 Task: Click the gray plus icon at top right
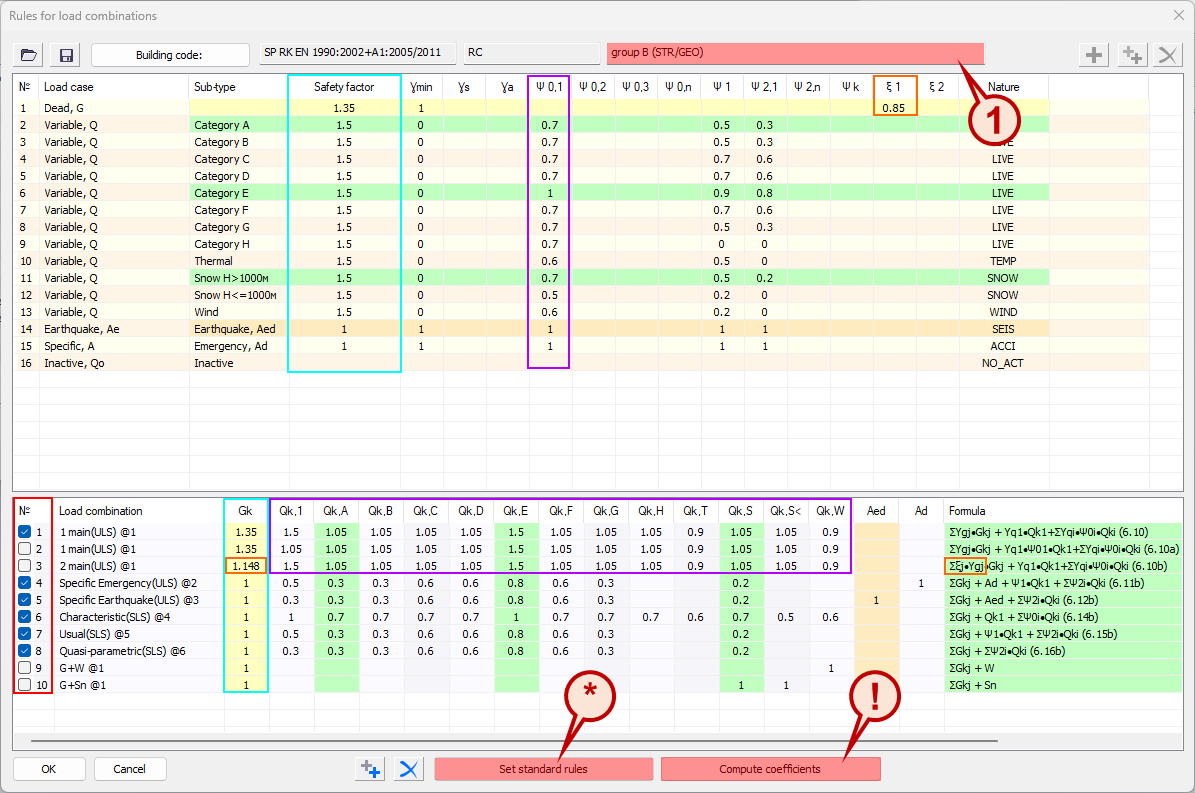click(1096, 55)
